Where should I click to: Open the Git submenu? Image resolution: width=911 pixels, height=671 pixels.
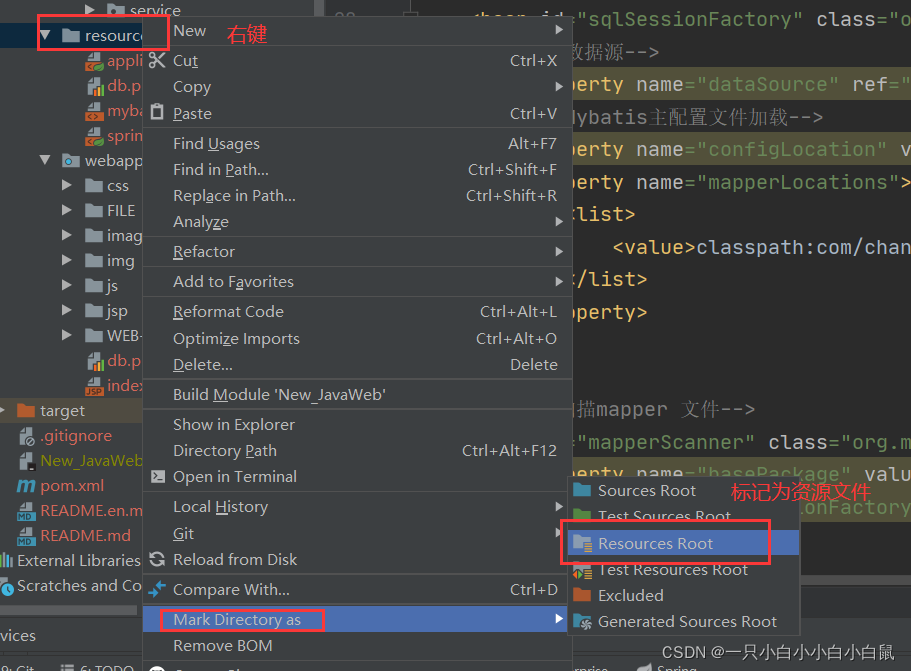click(357, 533)
